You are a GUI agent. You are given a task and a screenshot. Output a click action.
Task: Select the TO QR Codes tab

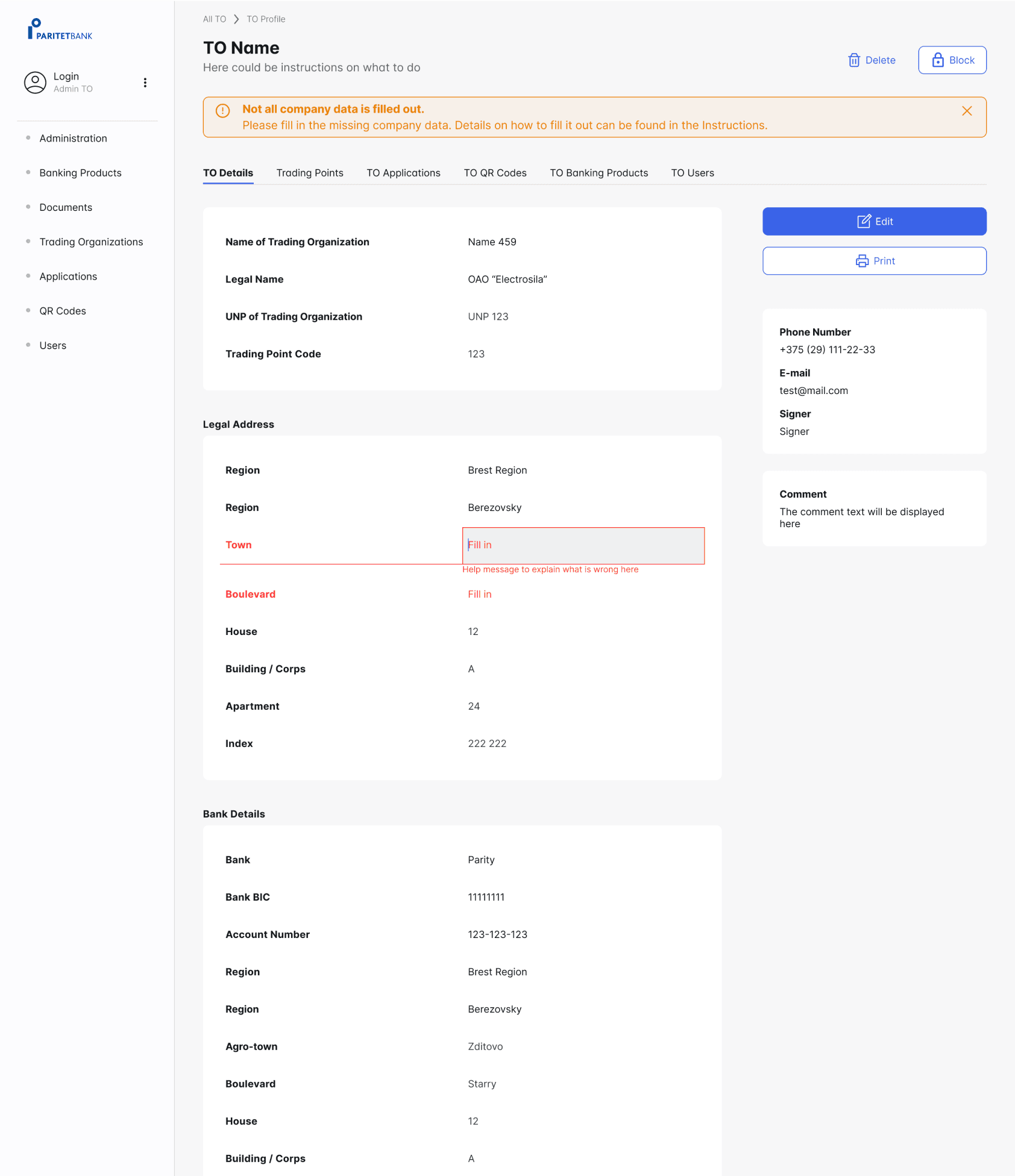(x=495, y=173)
